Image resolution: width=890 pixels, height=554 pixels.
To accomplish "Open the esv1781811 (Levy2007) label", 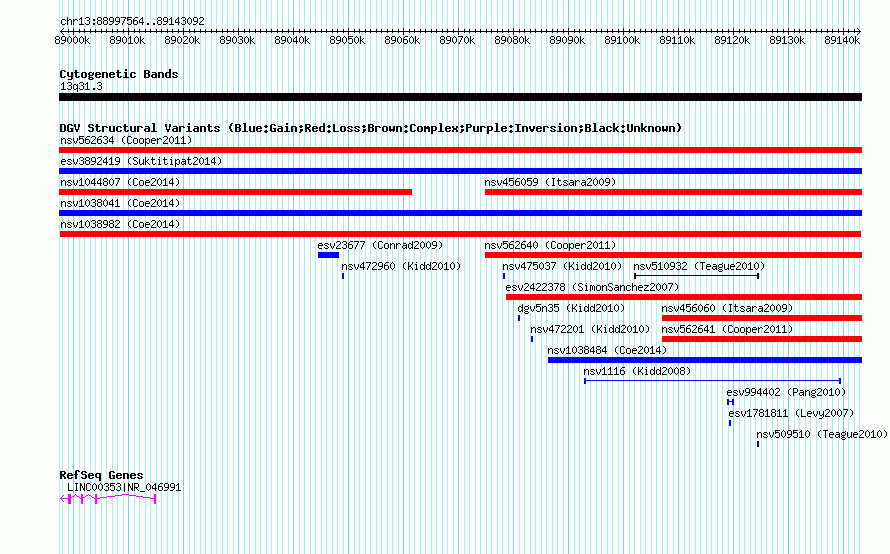I will tap(791, 413).
